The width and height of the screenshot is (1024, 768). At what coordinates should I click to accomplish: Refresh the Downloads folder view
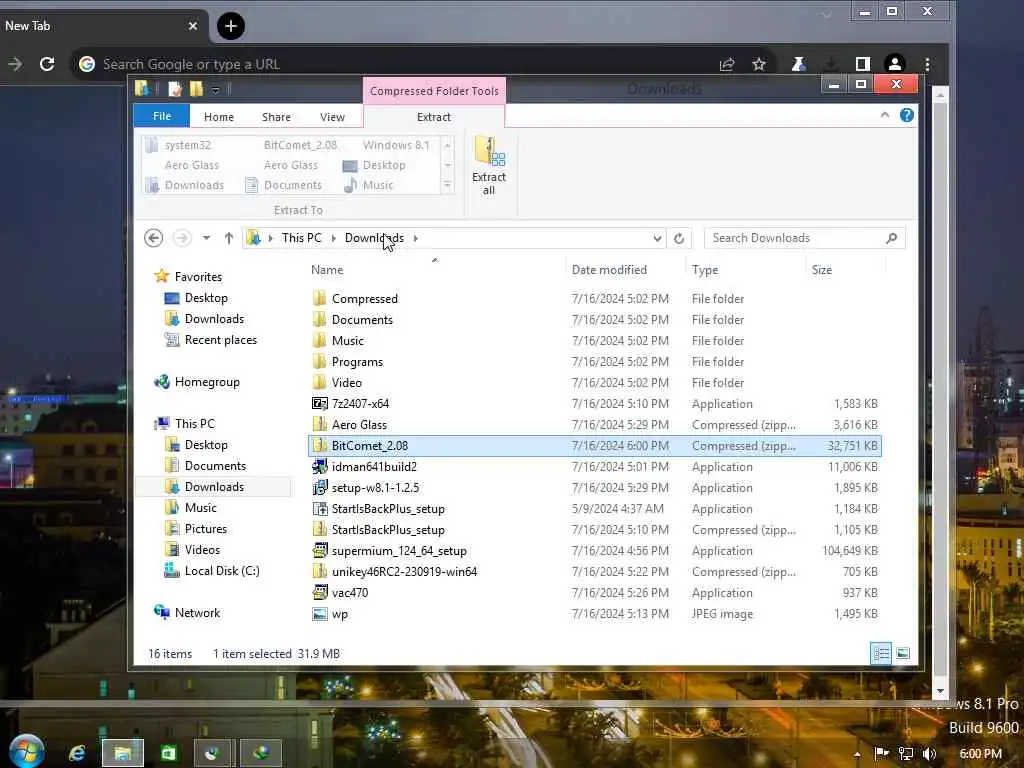pyautogui.click(x=679, y=238)
